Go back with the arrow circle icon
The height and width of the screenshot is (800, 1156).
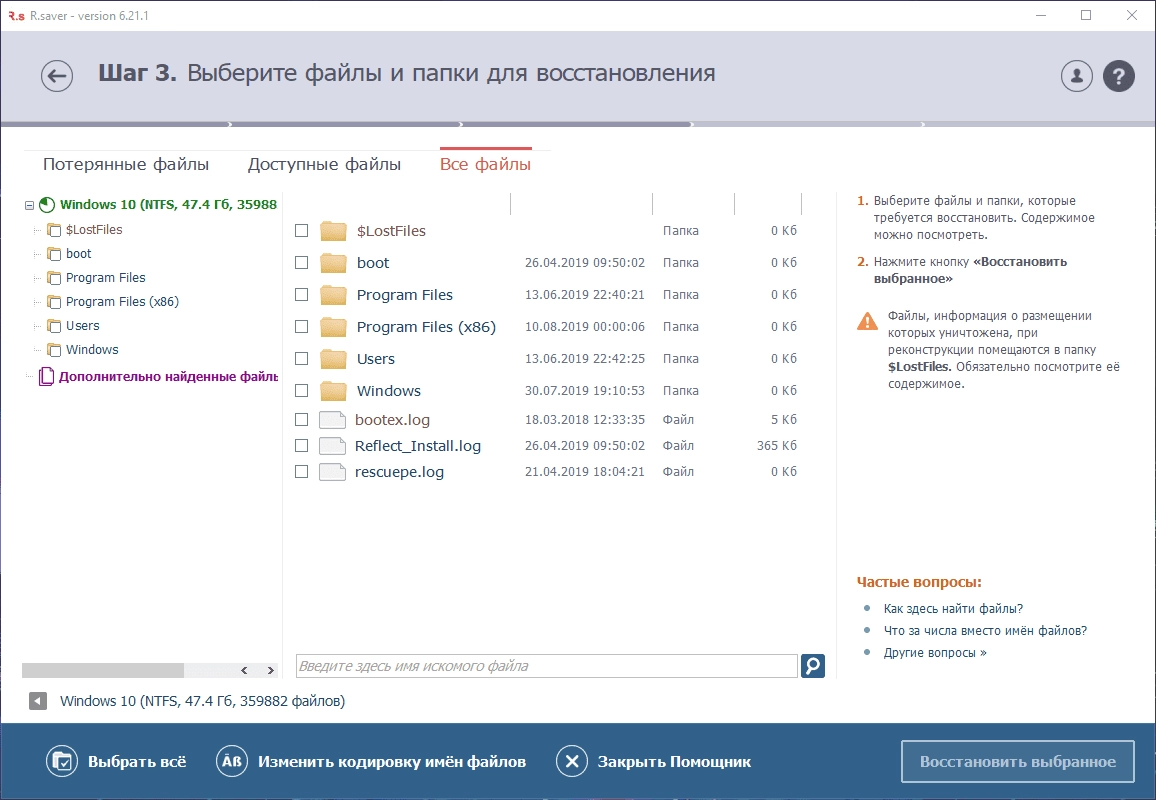point(57,75)
